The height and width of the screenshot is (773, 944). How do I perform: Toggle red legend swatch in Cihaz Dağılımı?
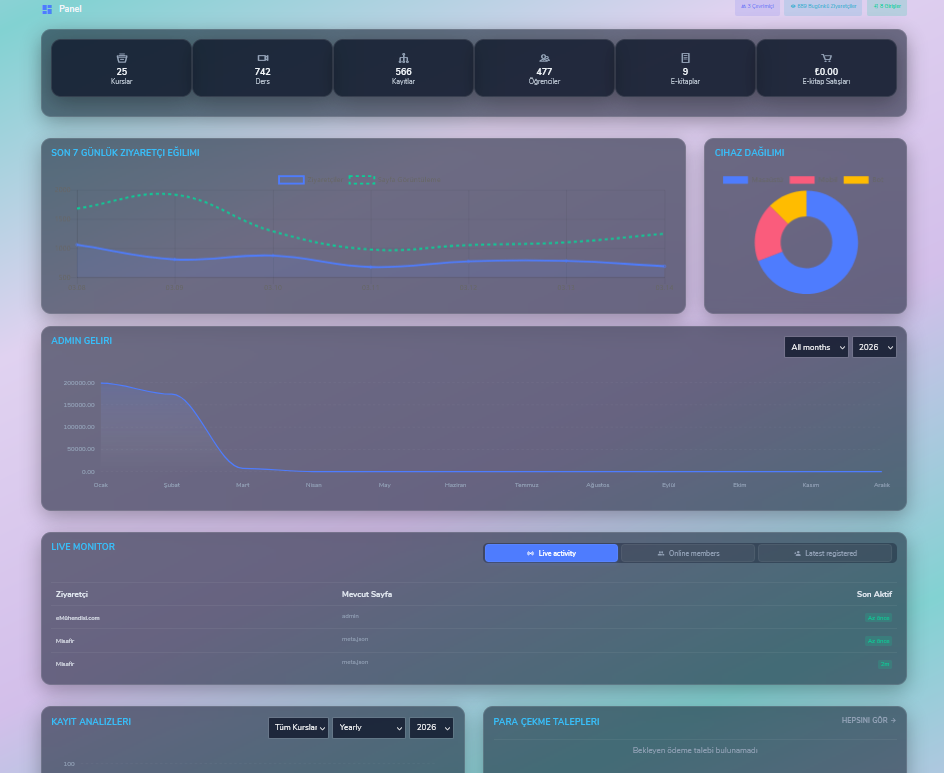coord(802,179)
